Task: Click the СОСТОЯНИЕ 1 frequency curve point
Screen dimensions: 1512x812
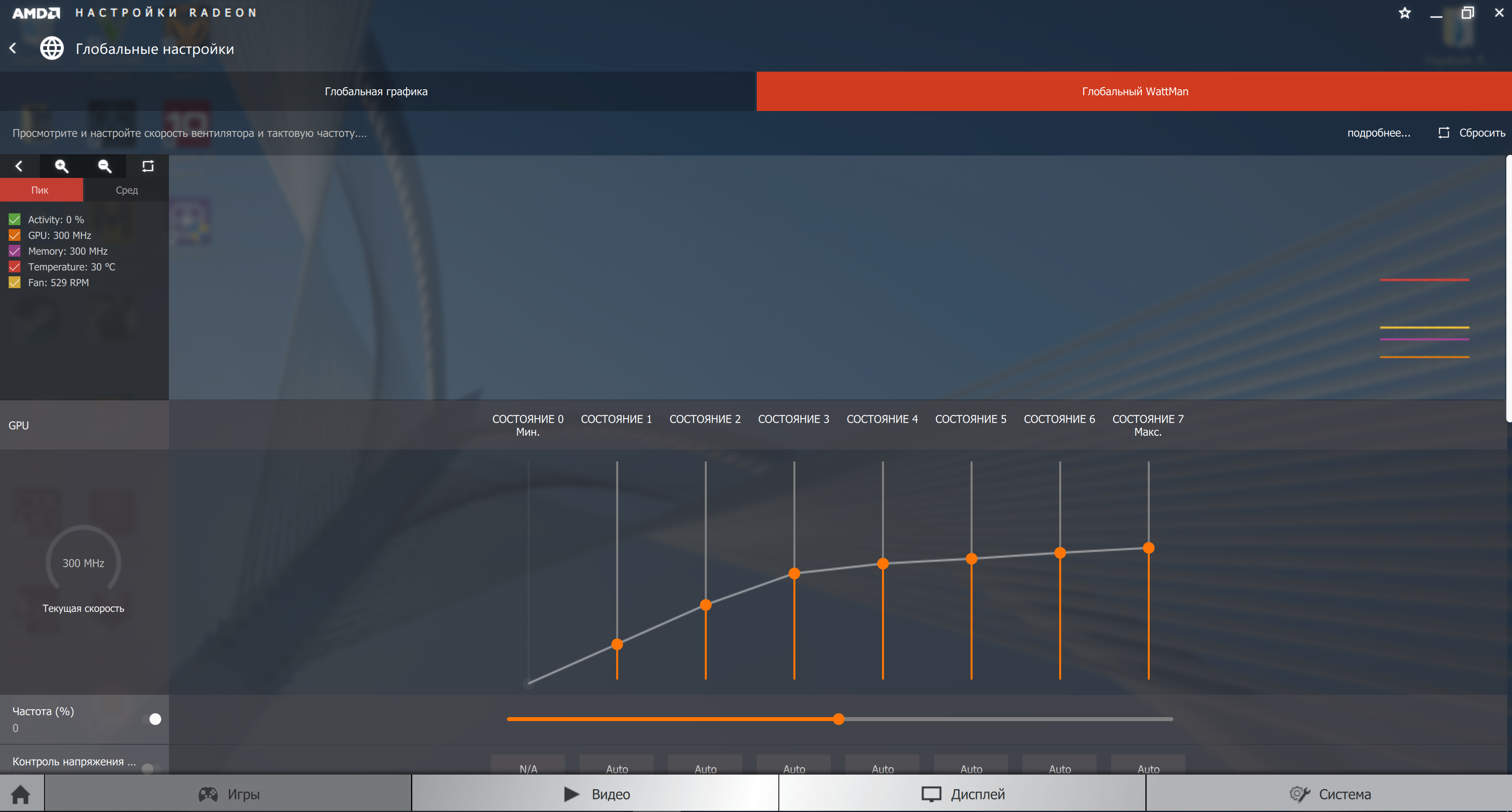Action: (x=617, y=644)
